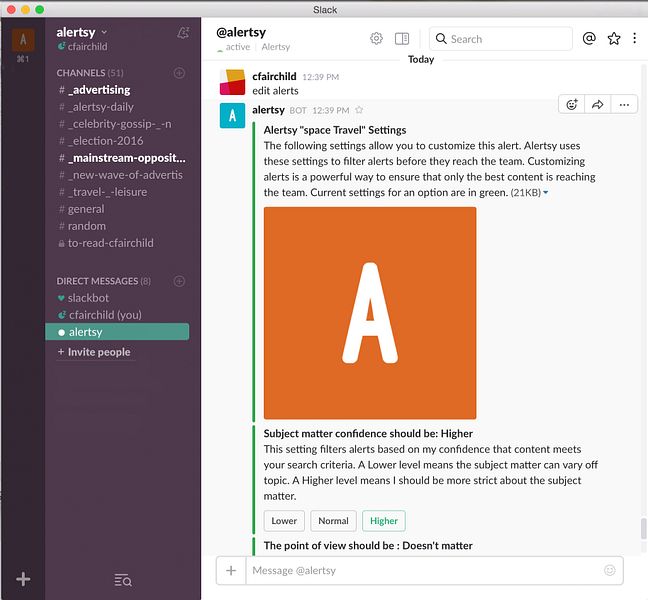Image resolution: width=648 pixels, height=600 pixels.
Task: Open the quick switcher icon at sidebar bottom
Action: [x=123, y=580]
